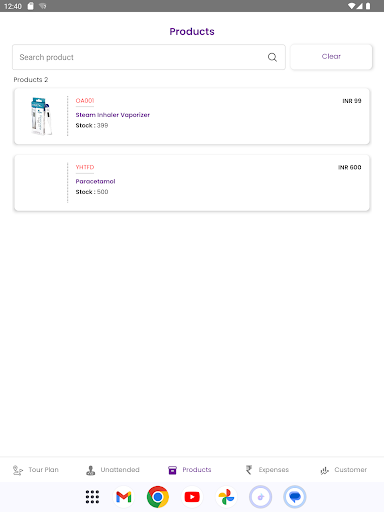This screenshot has height=512, width=384.
Task: Click the rupee Expenses icon
Action: [249, 470]
